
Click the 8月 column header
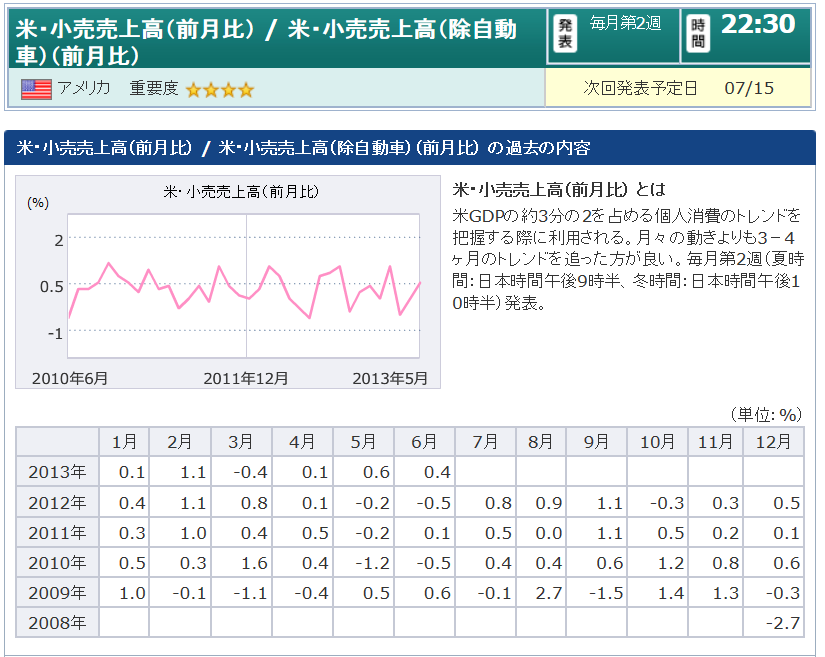(541, 441)
